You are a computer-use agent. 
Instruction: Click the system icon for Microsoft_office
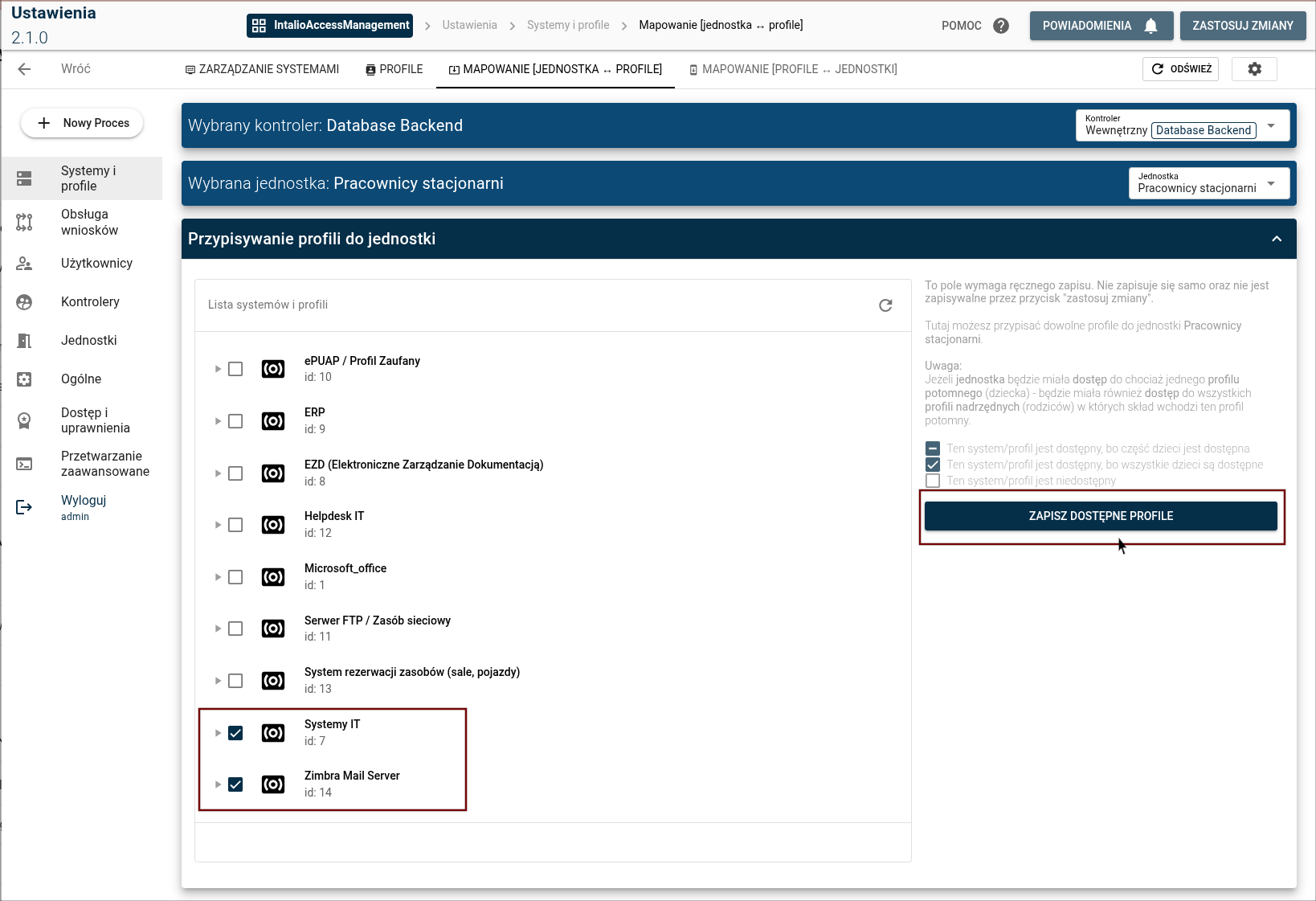(273, 577)
